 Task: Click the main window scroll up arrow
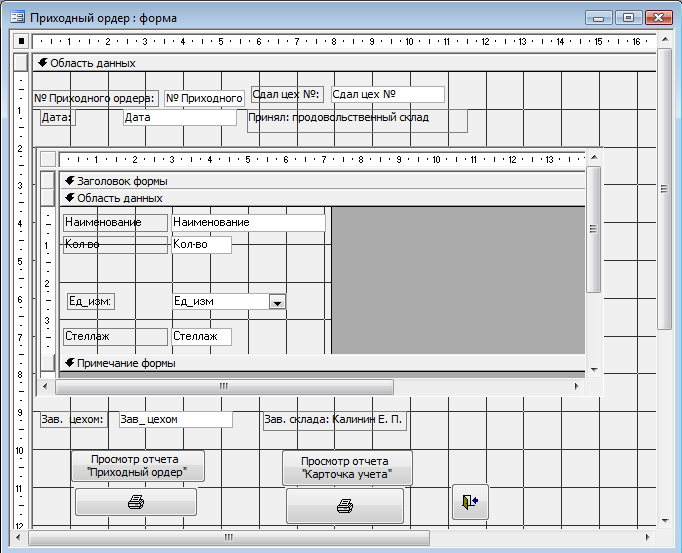(665, 40)
